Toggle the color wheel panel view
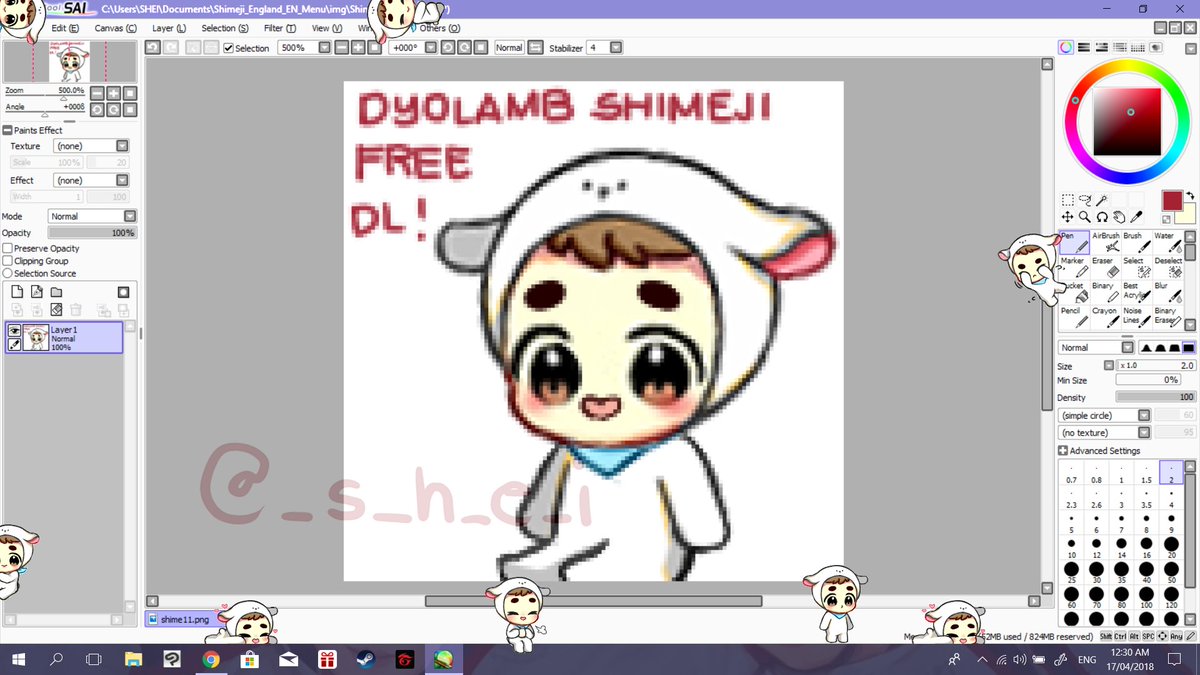1200x675 pixels. pyautogui.click(x=1066, y=46)
